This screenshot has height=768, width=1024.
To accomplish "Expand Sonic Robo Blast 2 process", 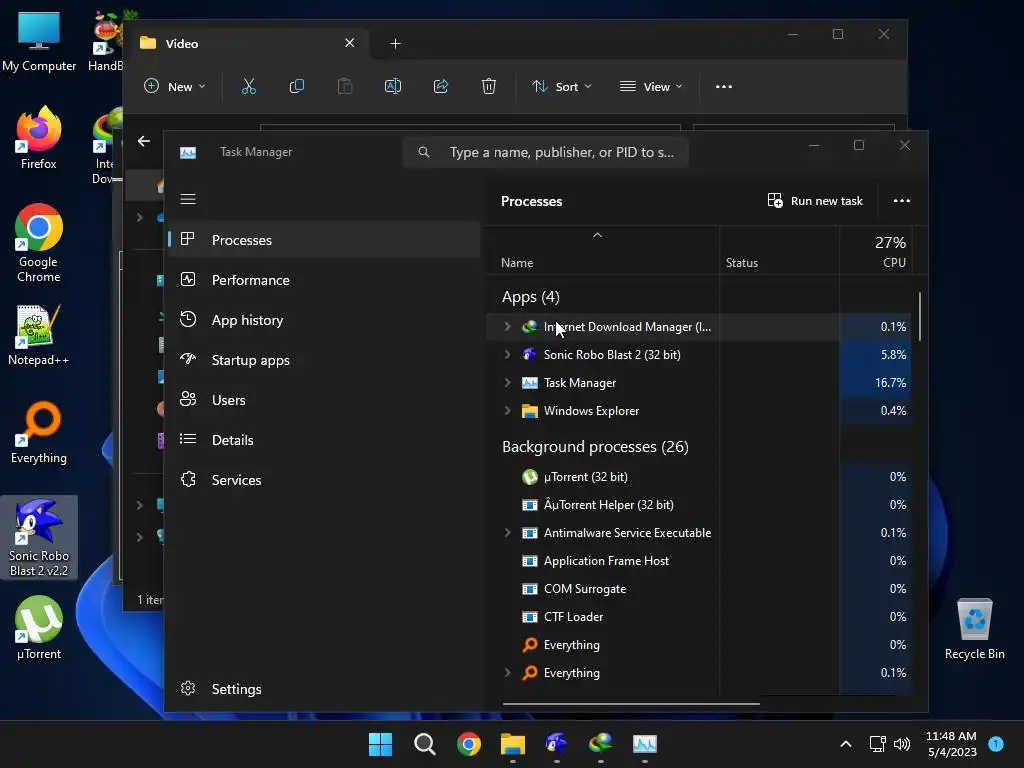I will pos(507,355).
